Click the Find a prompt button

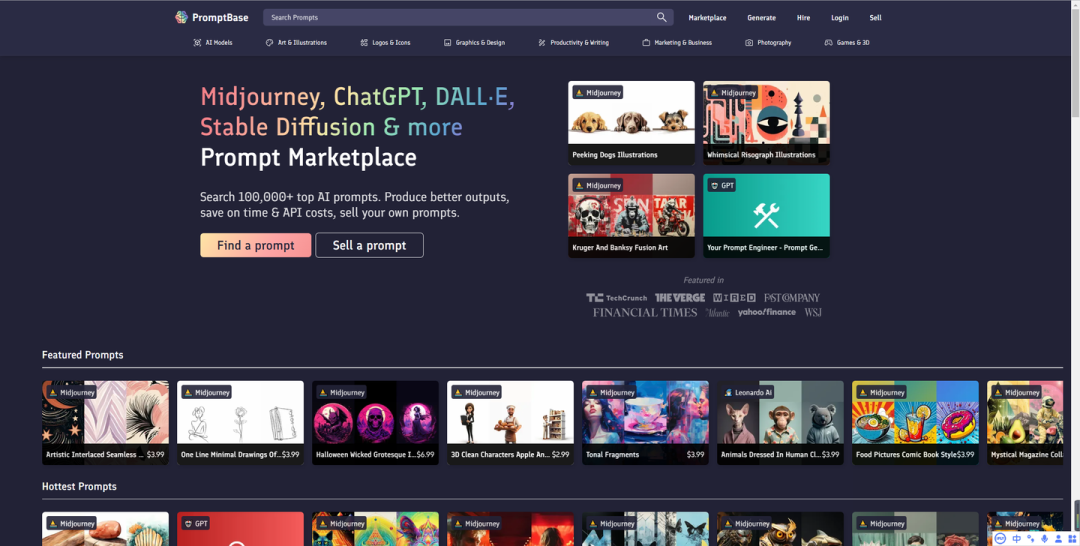click(x=256, y=245)
